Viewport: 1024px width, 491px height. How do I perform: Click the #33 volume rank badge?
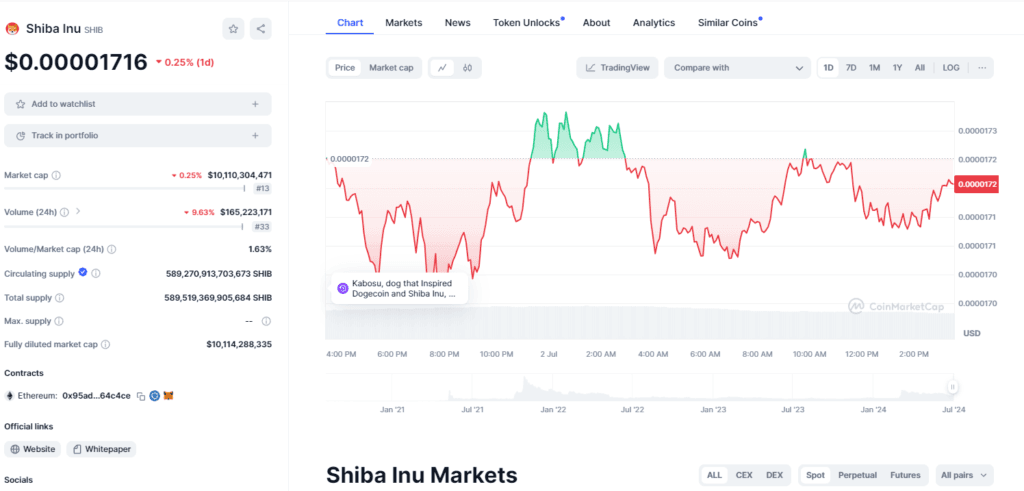263,227
